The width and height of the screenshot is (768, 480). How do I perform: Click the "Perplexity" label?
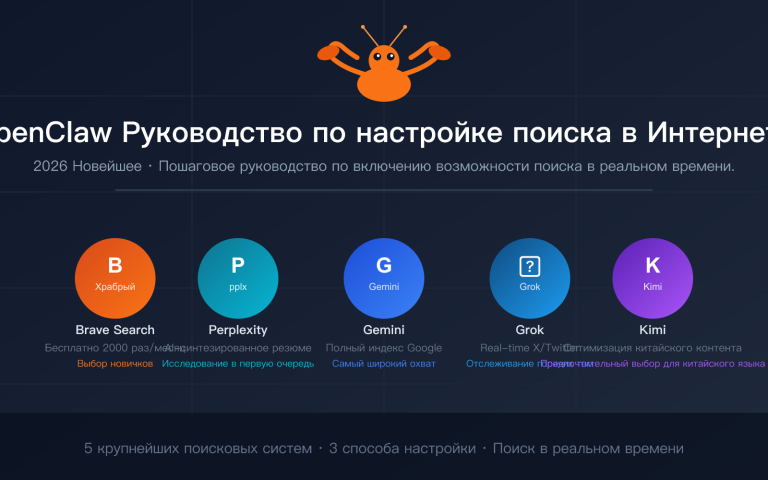click(x=238, y=330)
